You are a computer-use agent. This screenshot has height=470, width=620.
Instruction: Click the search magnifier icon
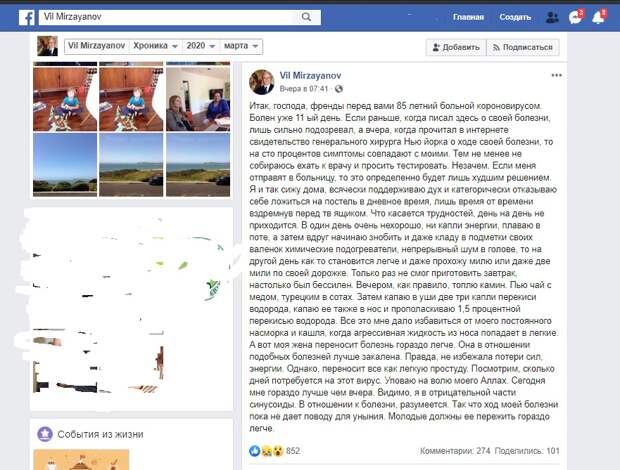tap(306, 17)
